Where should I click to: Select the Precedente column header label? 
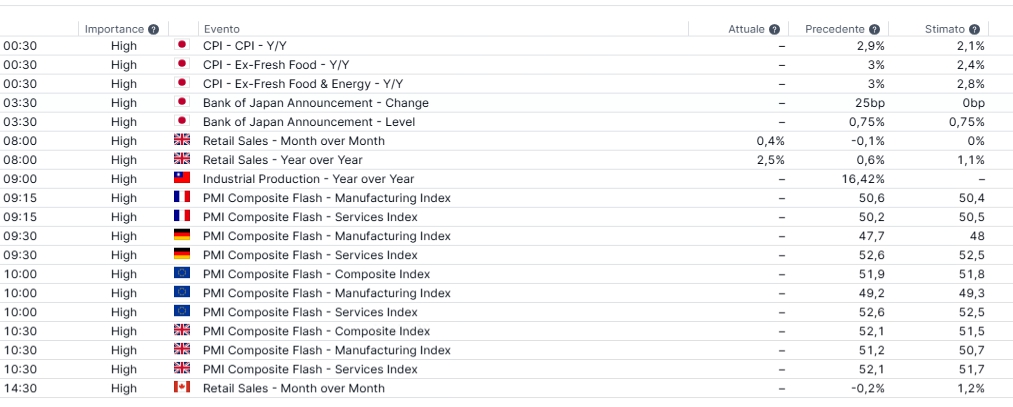(834, 30)
